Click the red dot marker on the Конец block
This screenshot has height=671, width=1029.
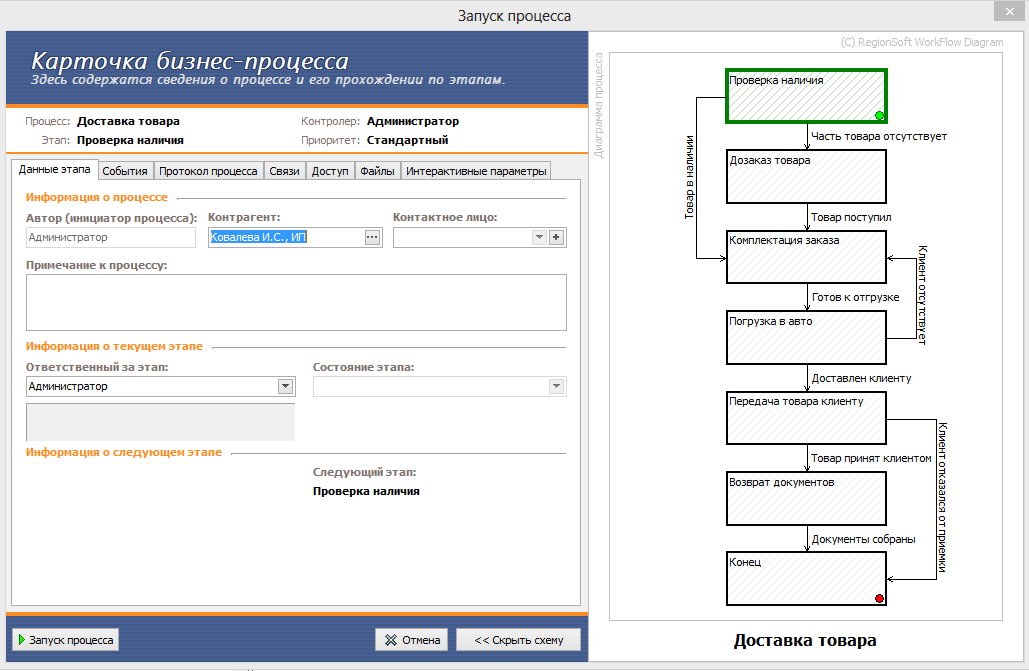[x=880, y=597]
